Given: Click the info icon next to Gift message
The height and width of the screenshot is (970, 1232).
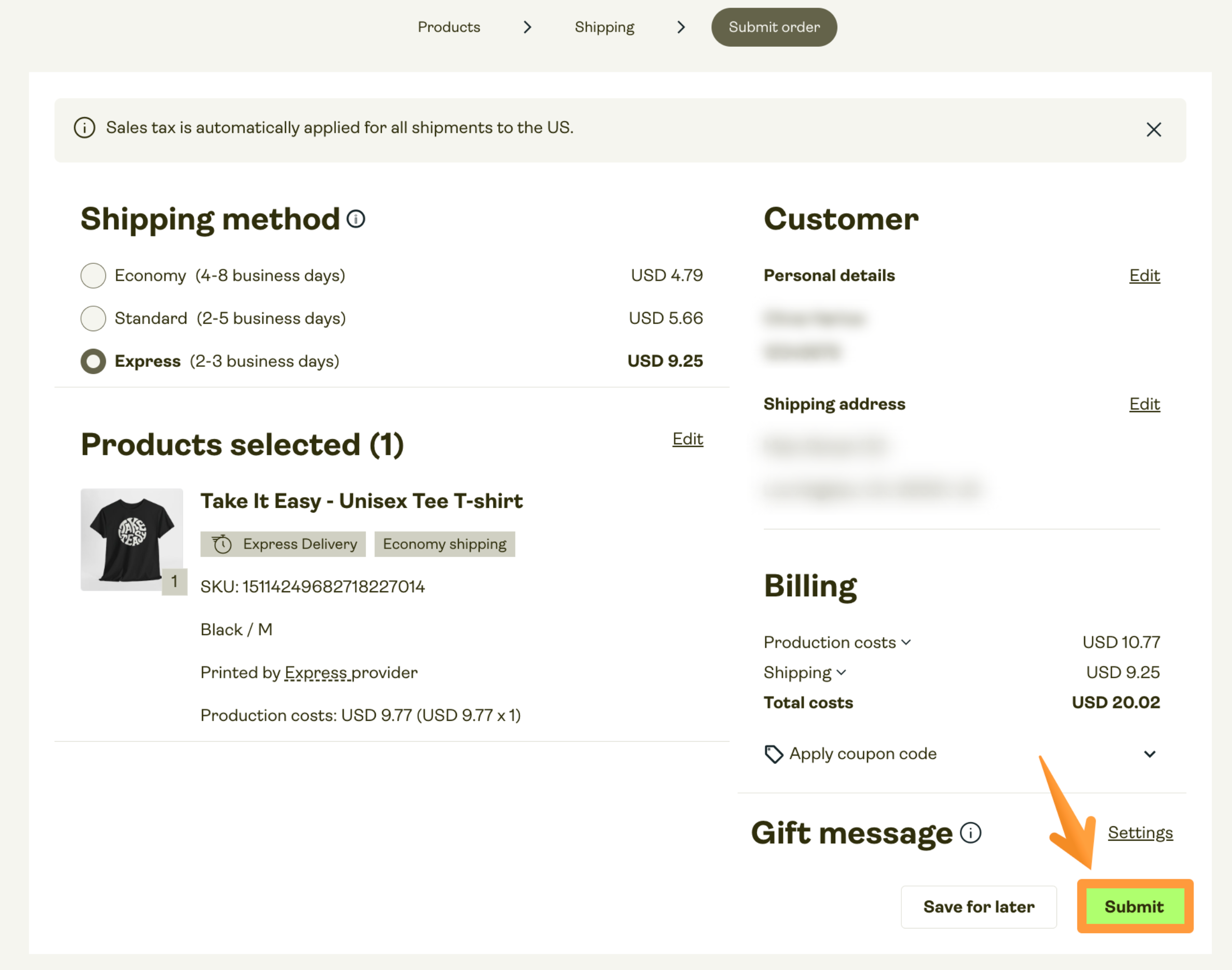Looking at the screenshot, I should (971, 832).
